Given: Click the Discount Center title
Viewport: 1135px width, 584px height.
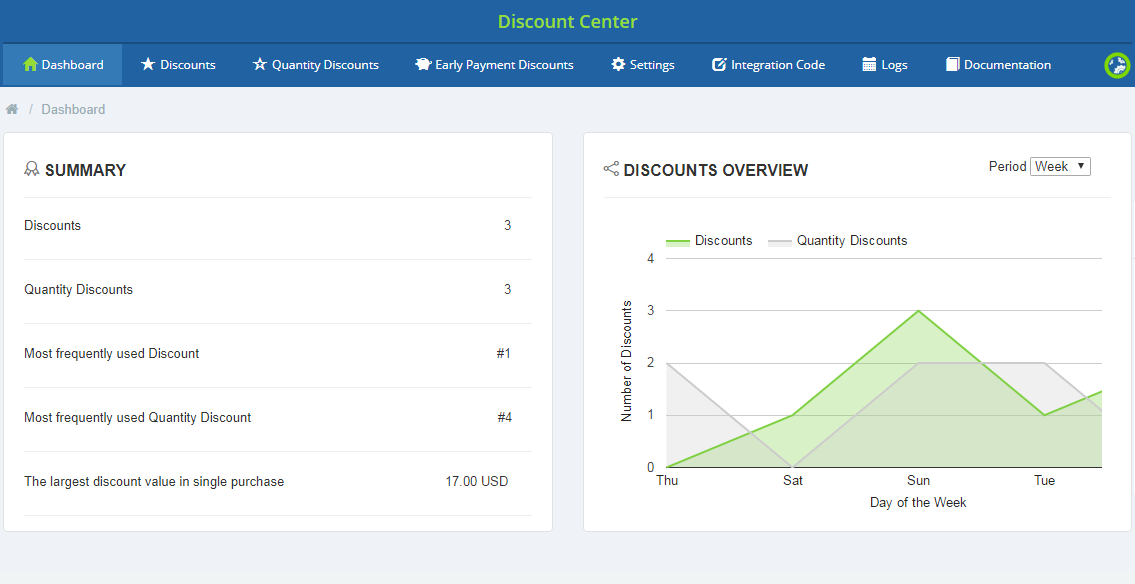Looking at the screenshot, I should (x=567, y=22).
